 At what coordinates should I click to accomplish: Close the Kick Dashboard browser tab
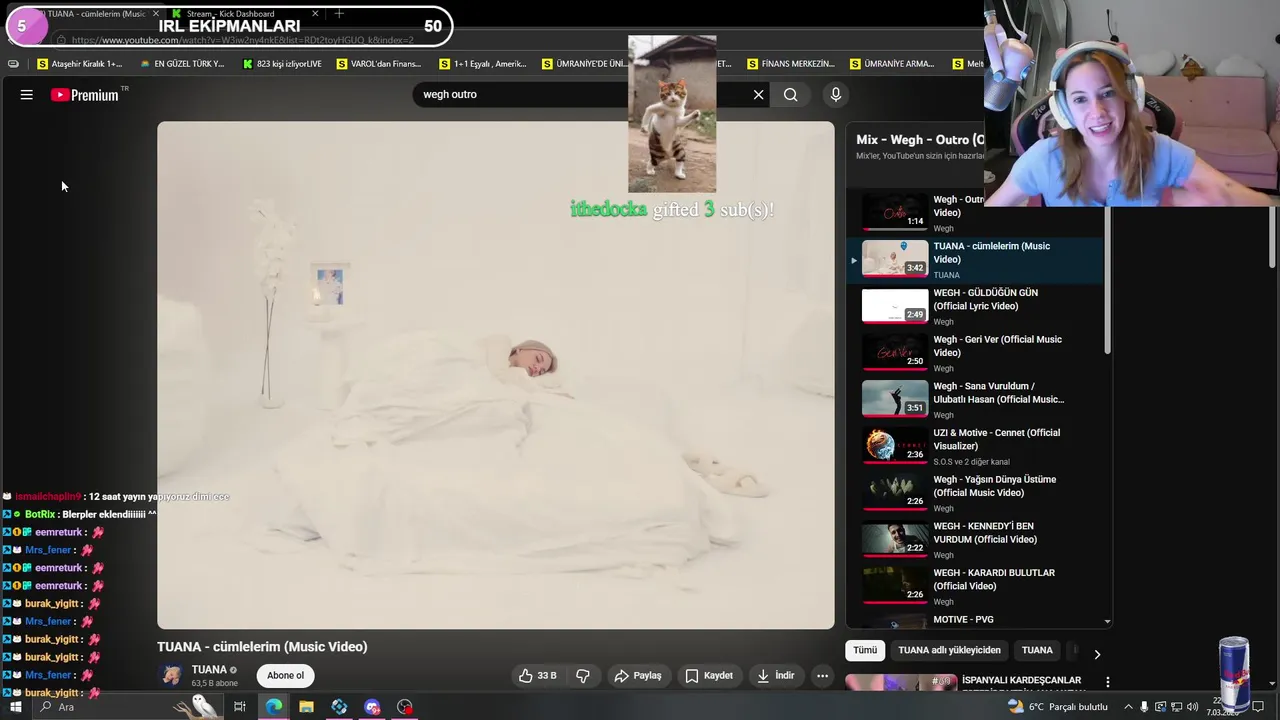315,13
